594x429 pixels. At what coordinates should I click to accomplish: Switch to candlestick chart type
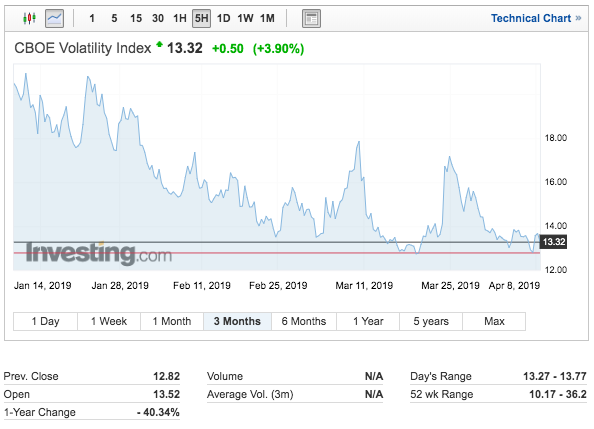tap(29, 18)
